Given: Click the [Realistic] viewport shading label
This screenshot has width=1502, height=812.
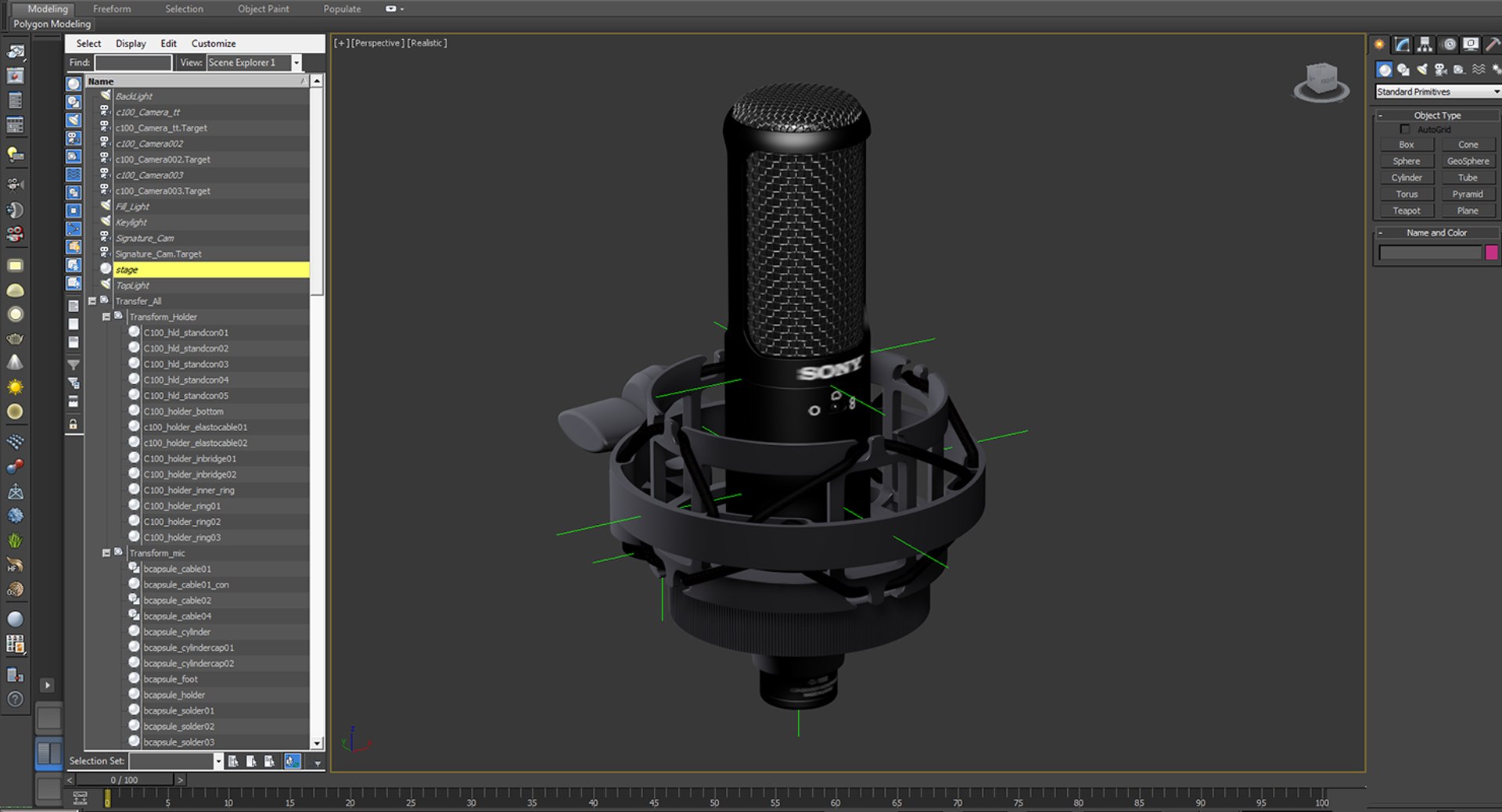Looking at the screenshot, I should (x=427, y=43).
